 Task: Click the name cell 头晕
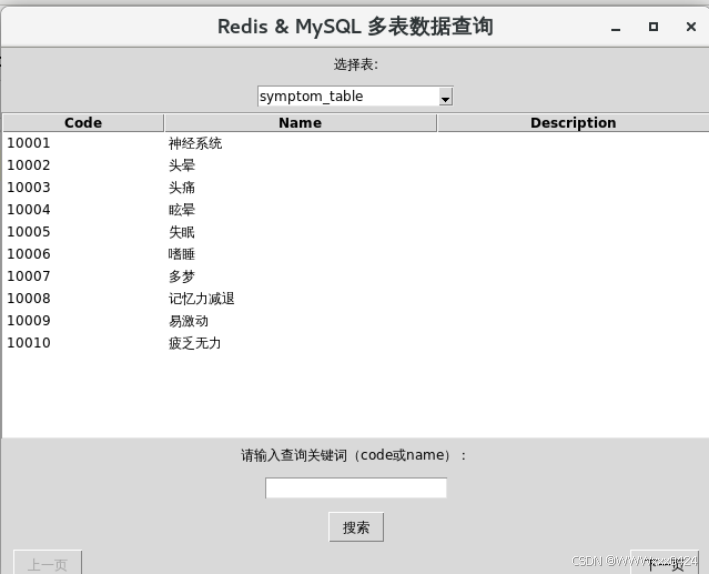click(182, 166)
